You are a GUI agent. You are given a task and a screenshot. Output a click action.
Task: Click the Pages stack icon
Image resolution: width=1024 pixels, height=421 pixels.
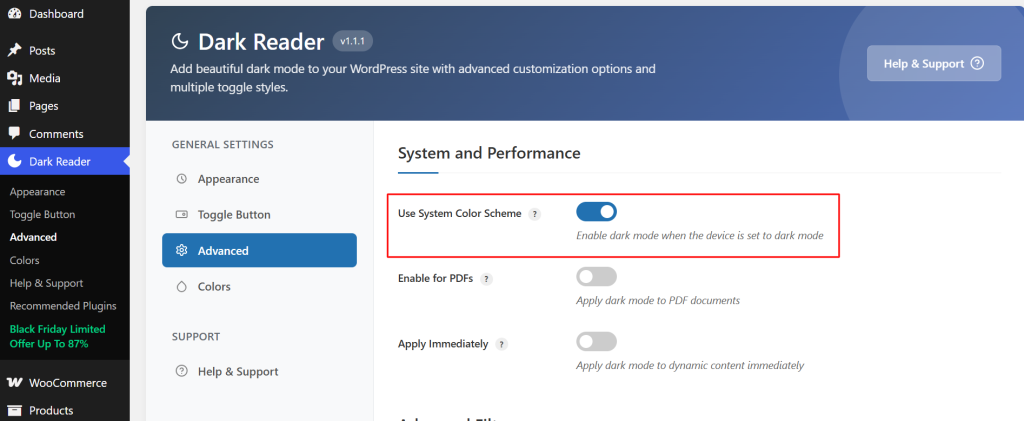click(14, 106)
